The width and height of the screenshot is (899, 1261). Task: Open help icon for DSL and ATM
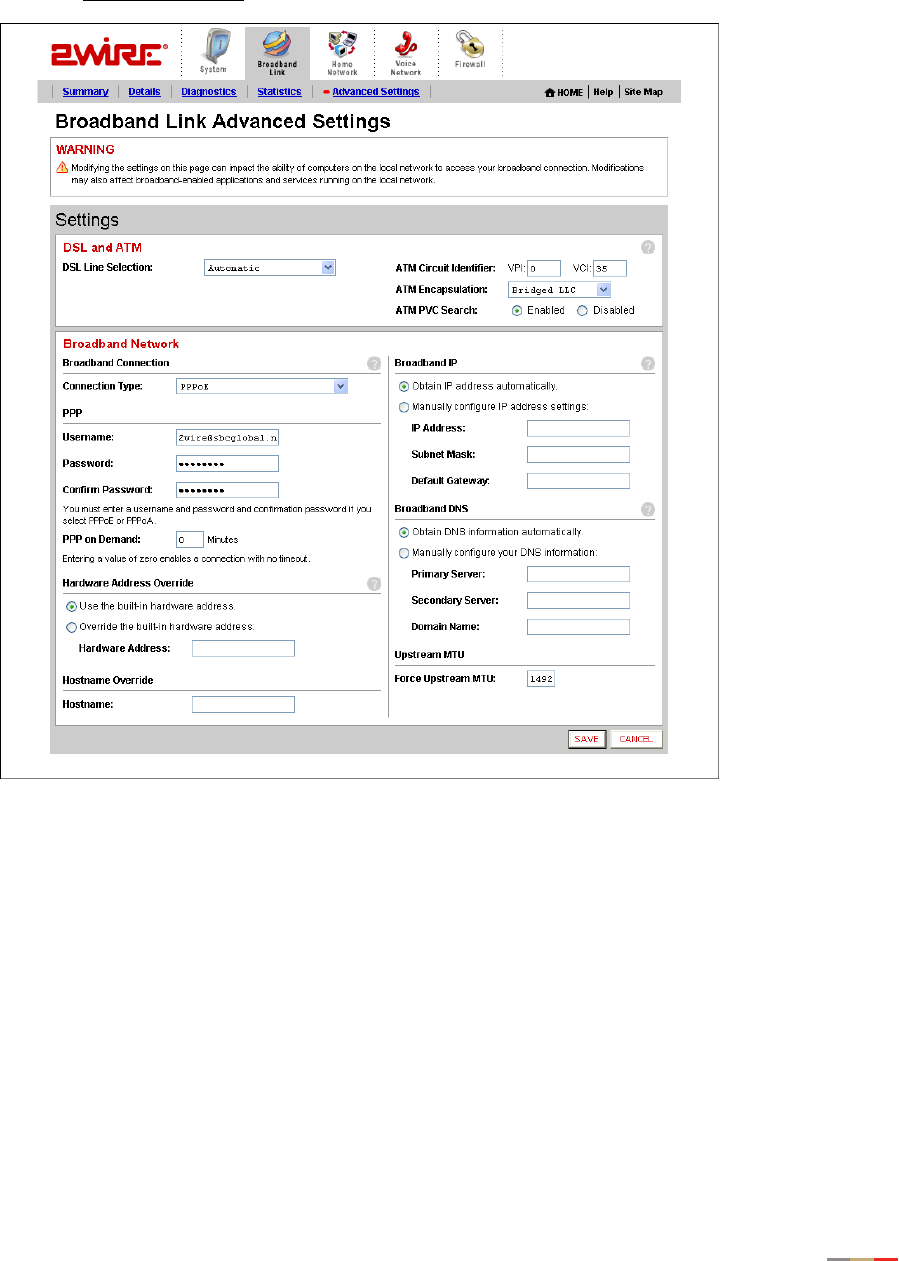pyautogui.click(x=647, y=247)
